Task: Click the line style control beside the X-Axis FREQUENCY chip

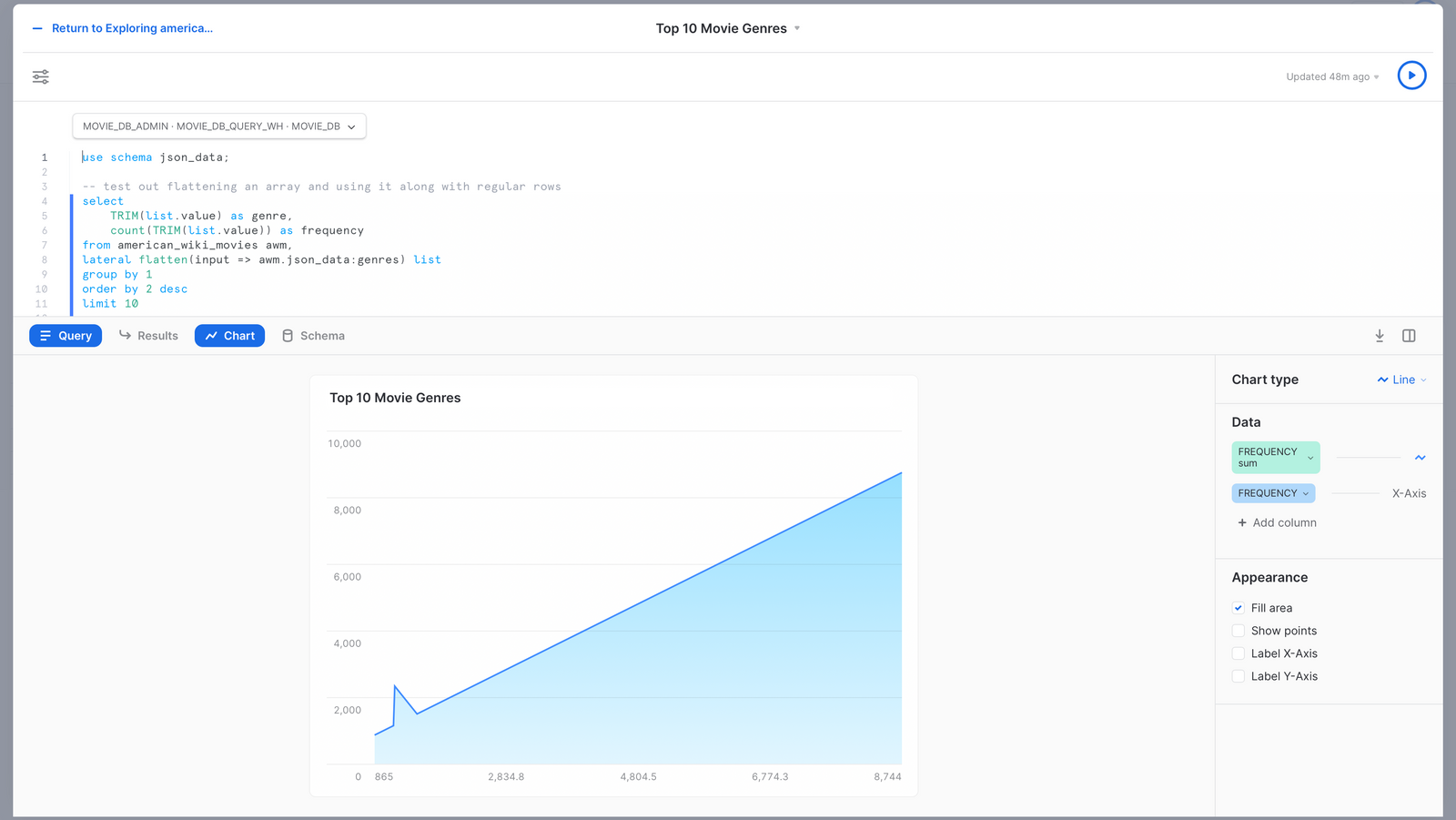Action: tap(1356, 492)
